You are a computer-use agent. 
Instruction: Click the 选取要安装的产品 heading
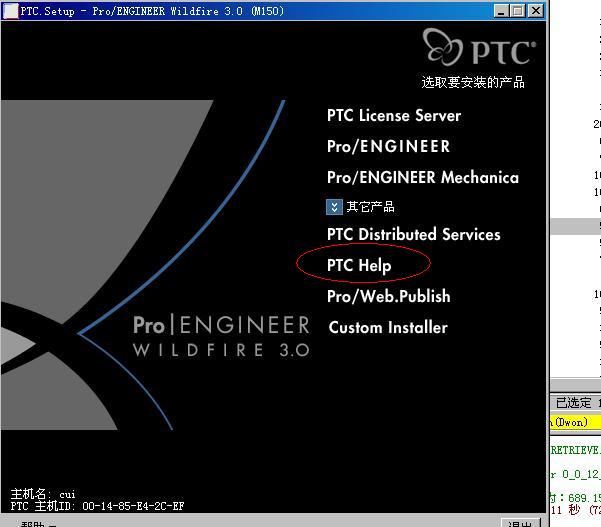(473, 82)
